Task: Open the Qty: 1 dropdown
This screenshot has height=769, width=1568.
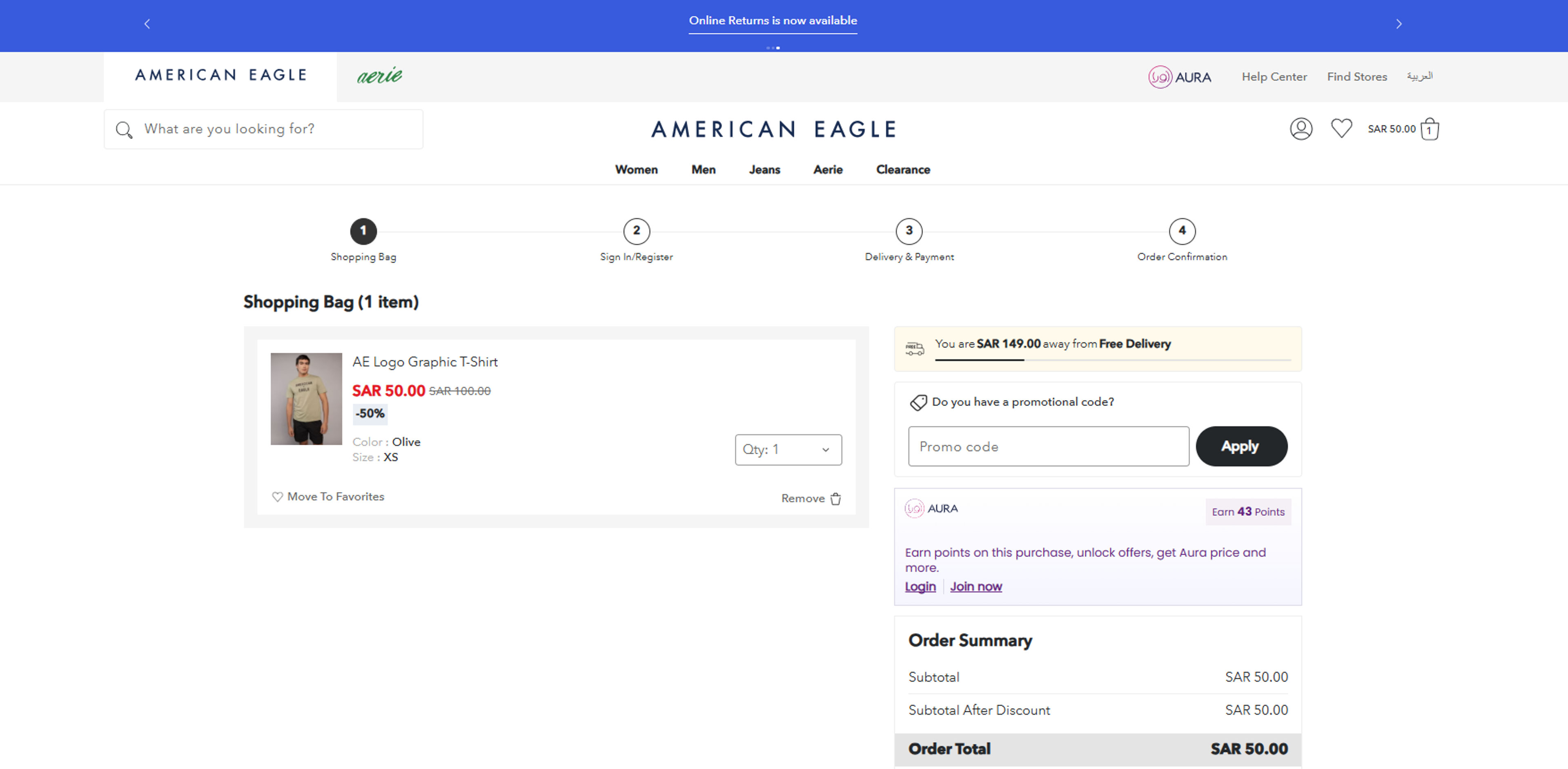Action: [x=788, y=450]
